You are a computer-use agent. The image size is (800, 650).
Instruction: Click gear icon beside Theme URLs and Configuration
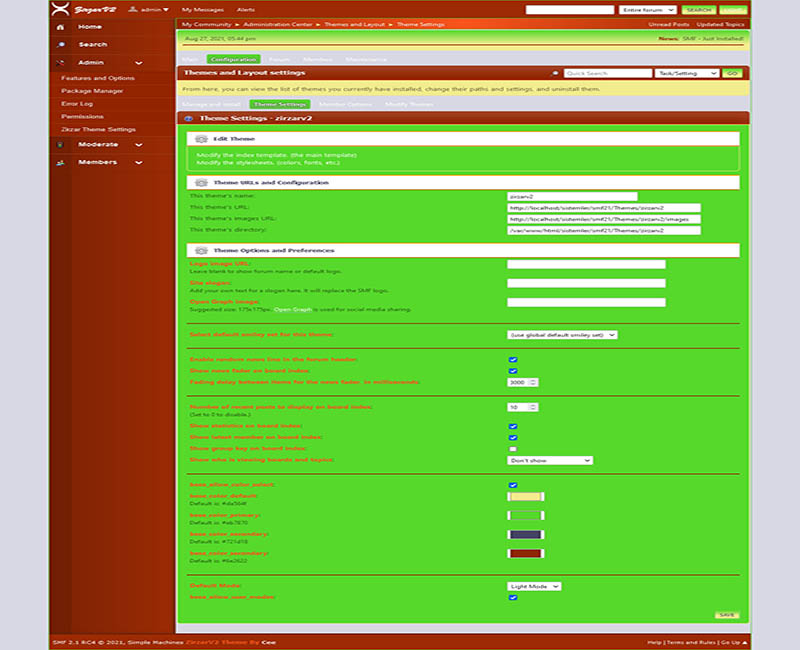pos(202,183)
